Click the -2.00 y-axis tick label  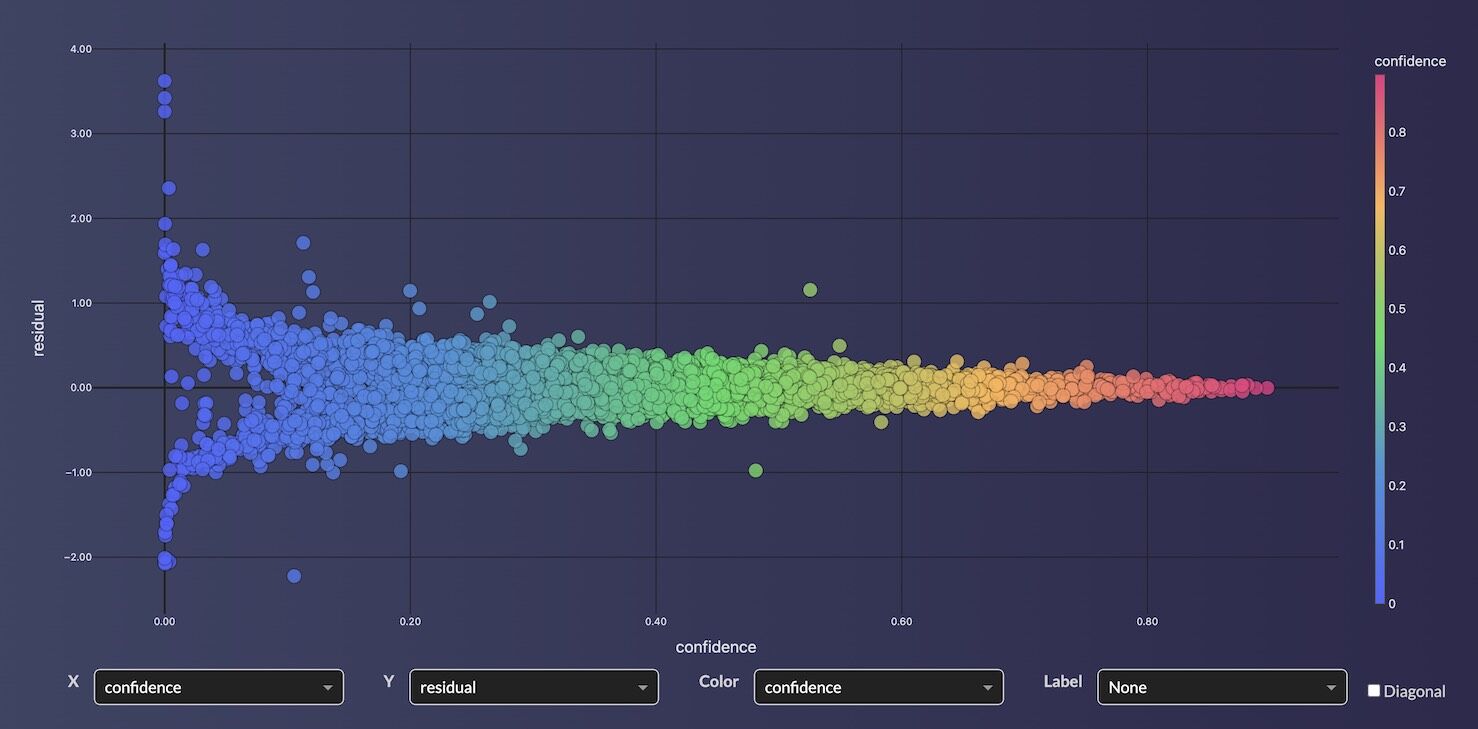(78, 557)
